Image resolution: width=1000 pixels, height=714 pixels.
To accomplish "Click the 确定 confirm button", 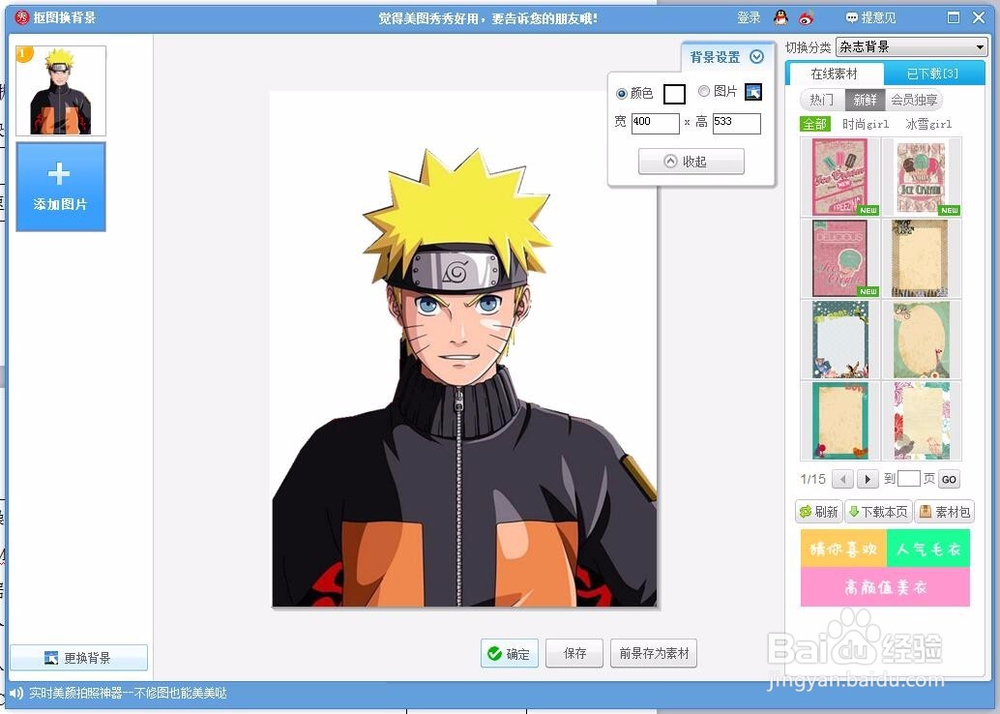I will [x=509, y=653].
